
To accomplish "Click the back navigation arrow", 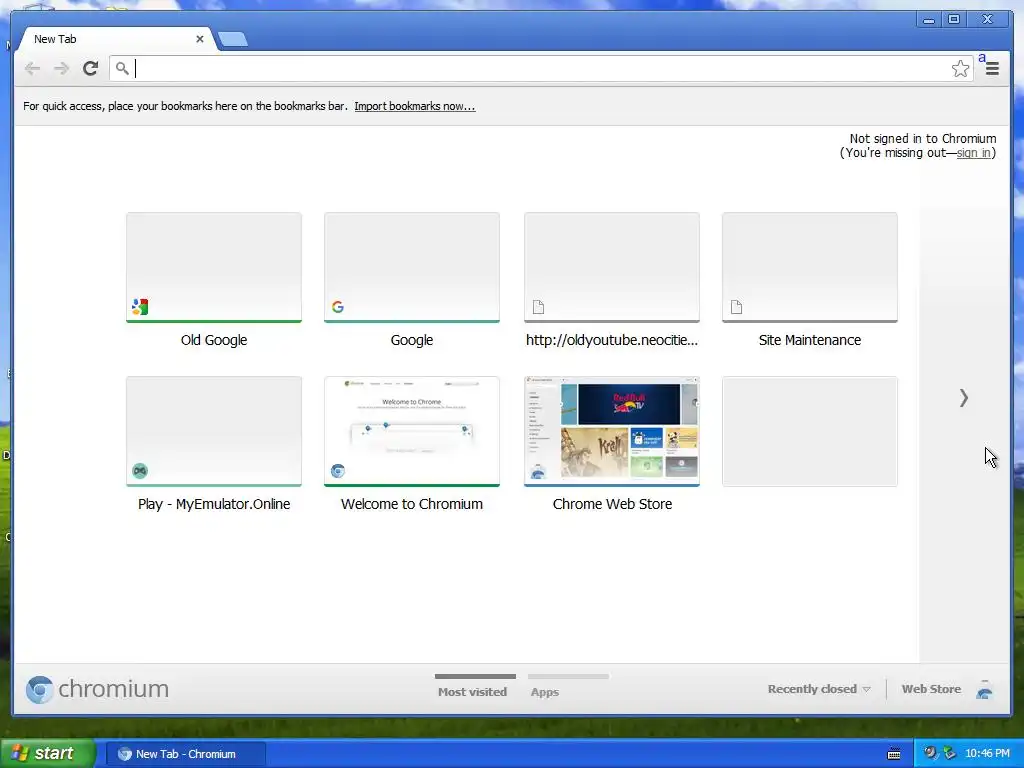I will pos(32,69).
